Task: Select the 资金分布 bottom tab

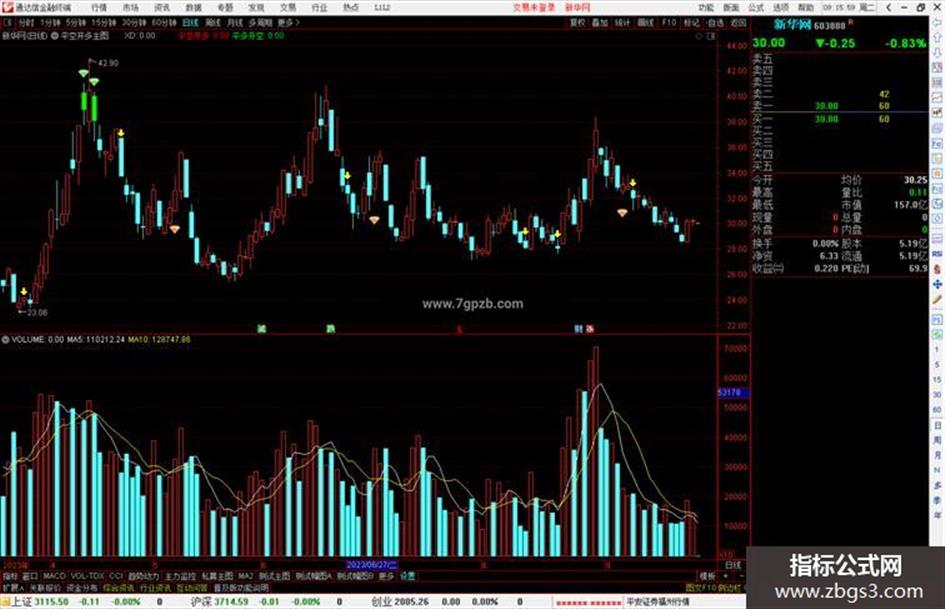Action: point(82,587)
